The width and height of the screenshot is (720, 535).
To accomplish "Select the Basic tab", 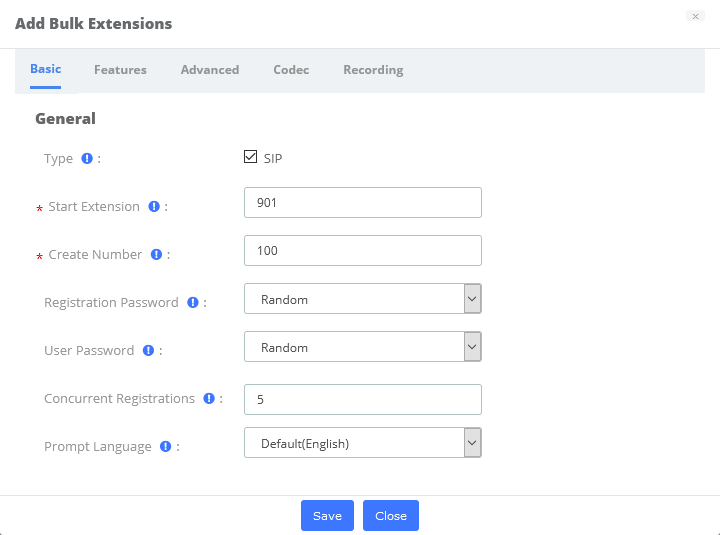I will click(45, 69).
